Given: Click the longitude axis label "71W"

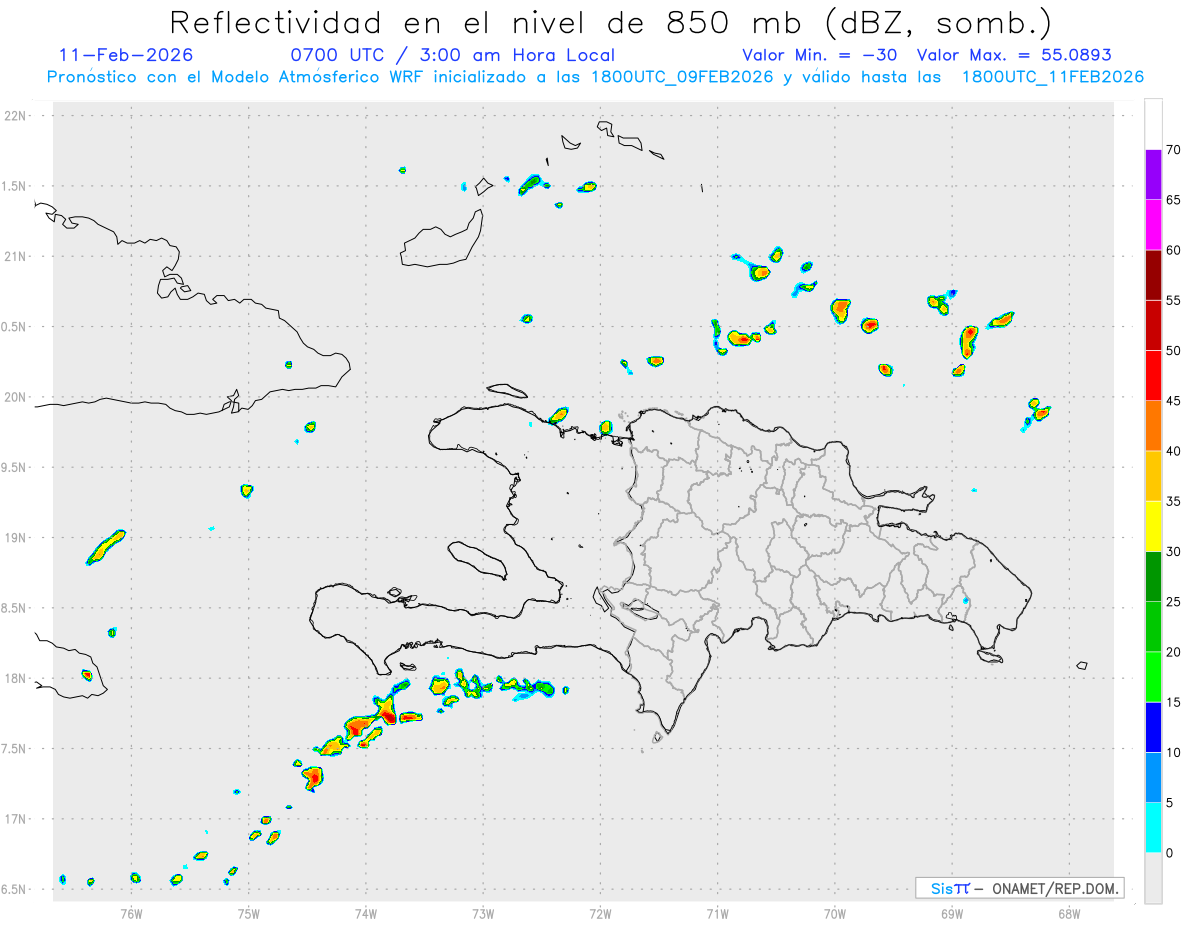Looking at the screenshot, I should coord(717,913).
